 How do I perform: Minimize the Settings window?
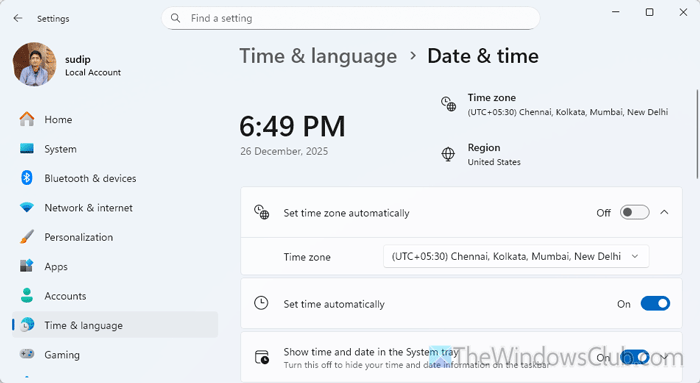[x=616, y=12]
